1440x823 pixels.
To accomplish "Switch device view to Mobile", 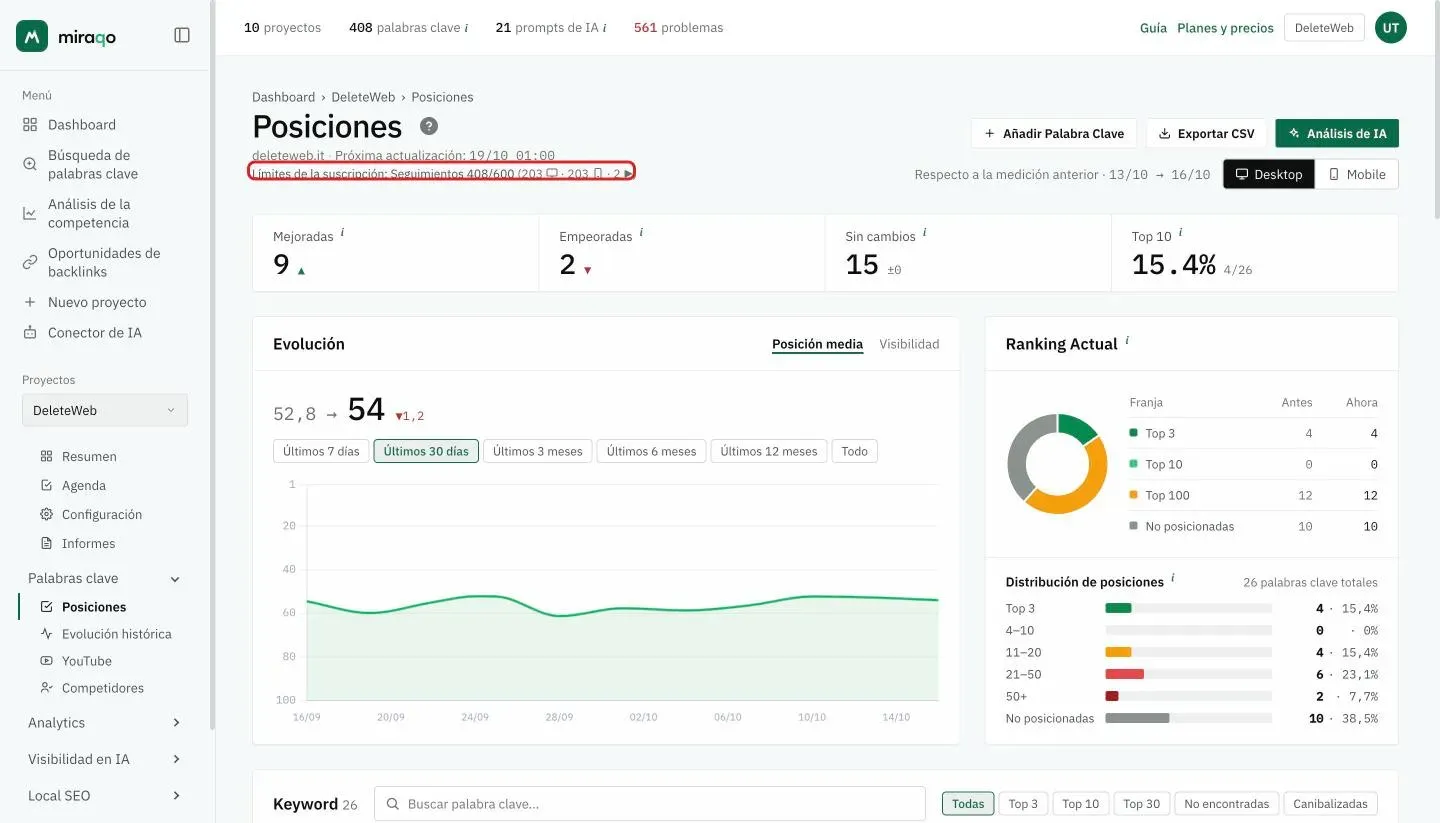I will pyautogui.click(x=1356, y=174).
